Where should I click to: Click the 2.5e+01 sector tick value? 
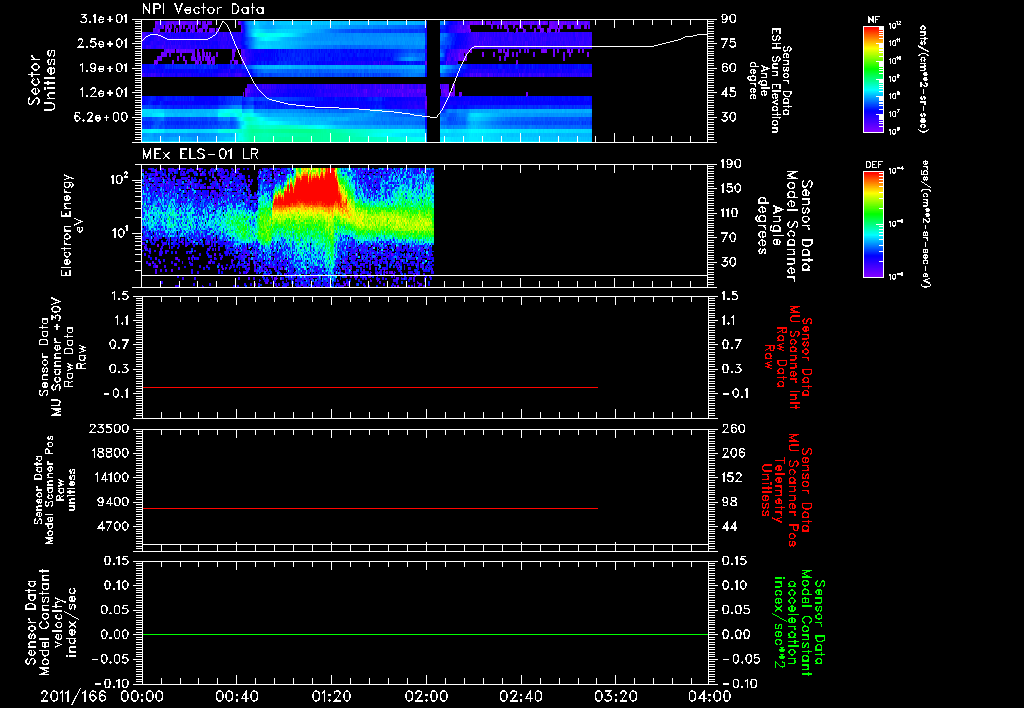(x=104, y=43)
